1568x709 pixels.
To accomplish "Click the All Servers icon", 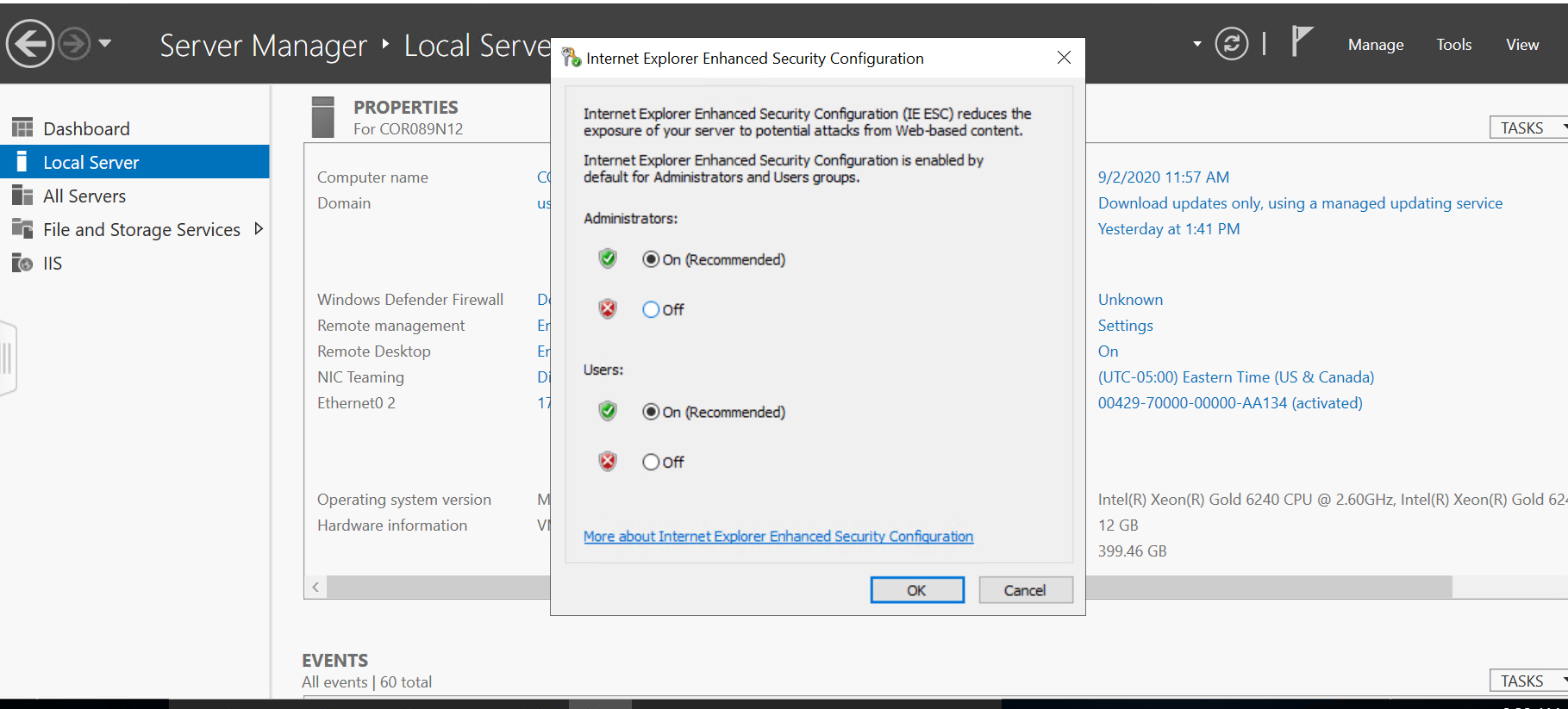I will coord(22,196).
